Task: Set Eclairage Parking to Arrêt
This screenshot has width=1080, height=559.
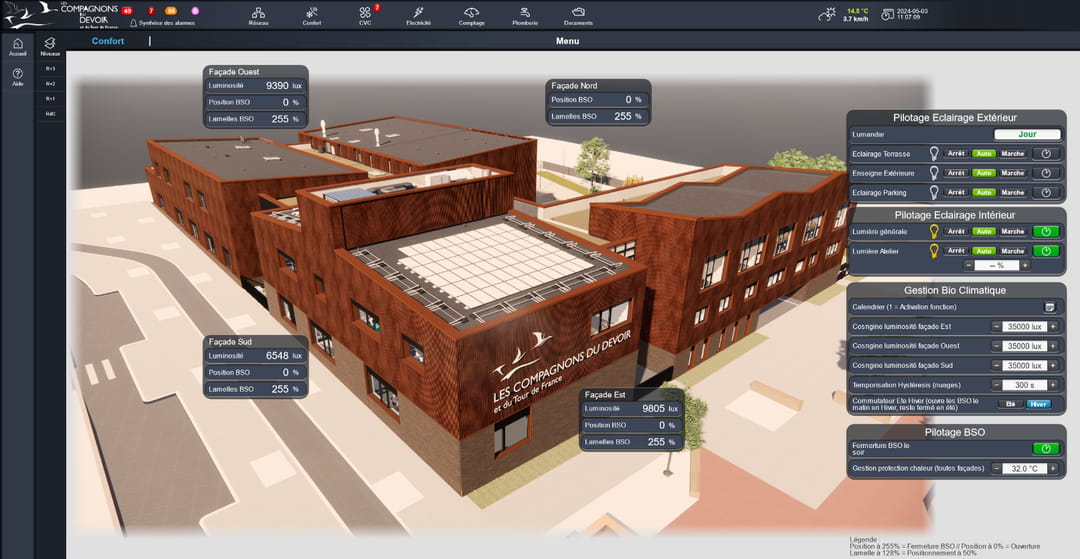Action: coord(956,192)
